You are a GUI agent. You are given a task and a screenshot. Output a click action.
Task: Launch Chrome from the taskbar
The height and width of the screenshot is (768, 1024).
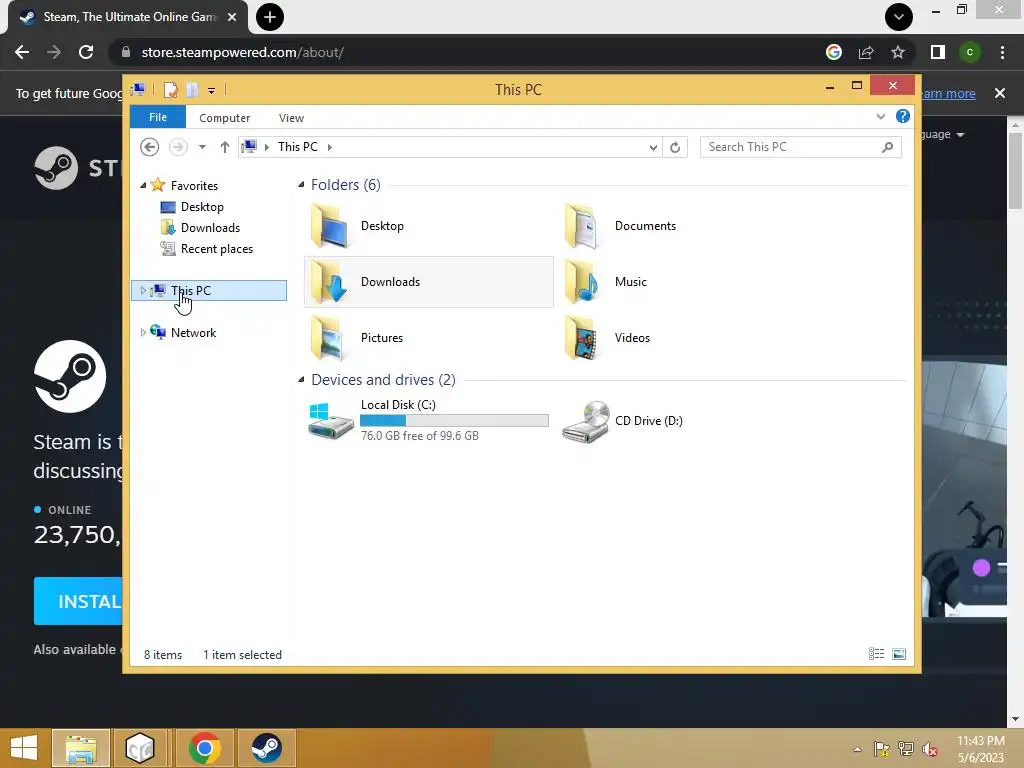click(204, 748)
